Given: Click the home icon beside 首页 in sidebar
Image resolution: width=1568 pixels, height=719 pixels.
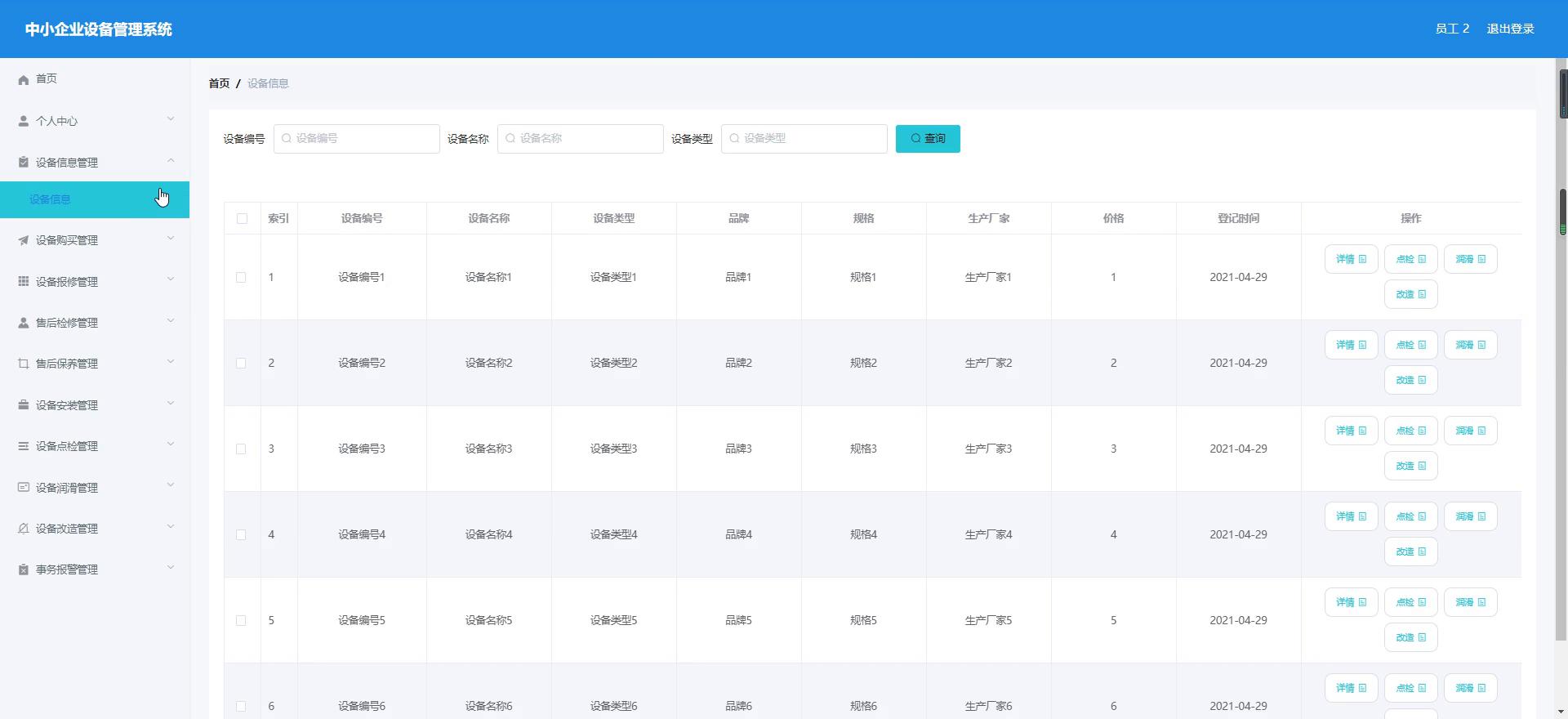Looking at the screenshot, I should coord(23,79).
